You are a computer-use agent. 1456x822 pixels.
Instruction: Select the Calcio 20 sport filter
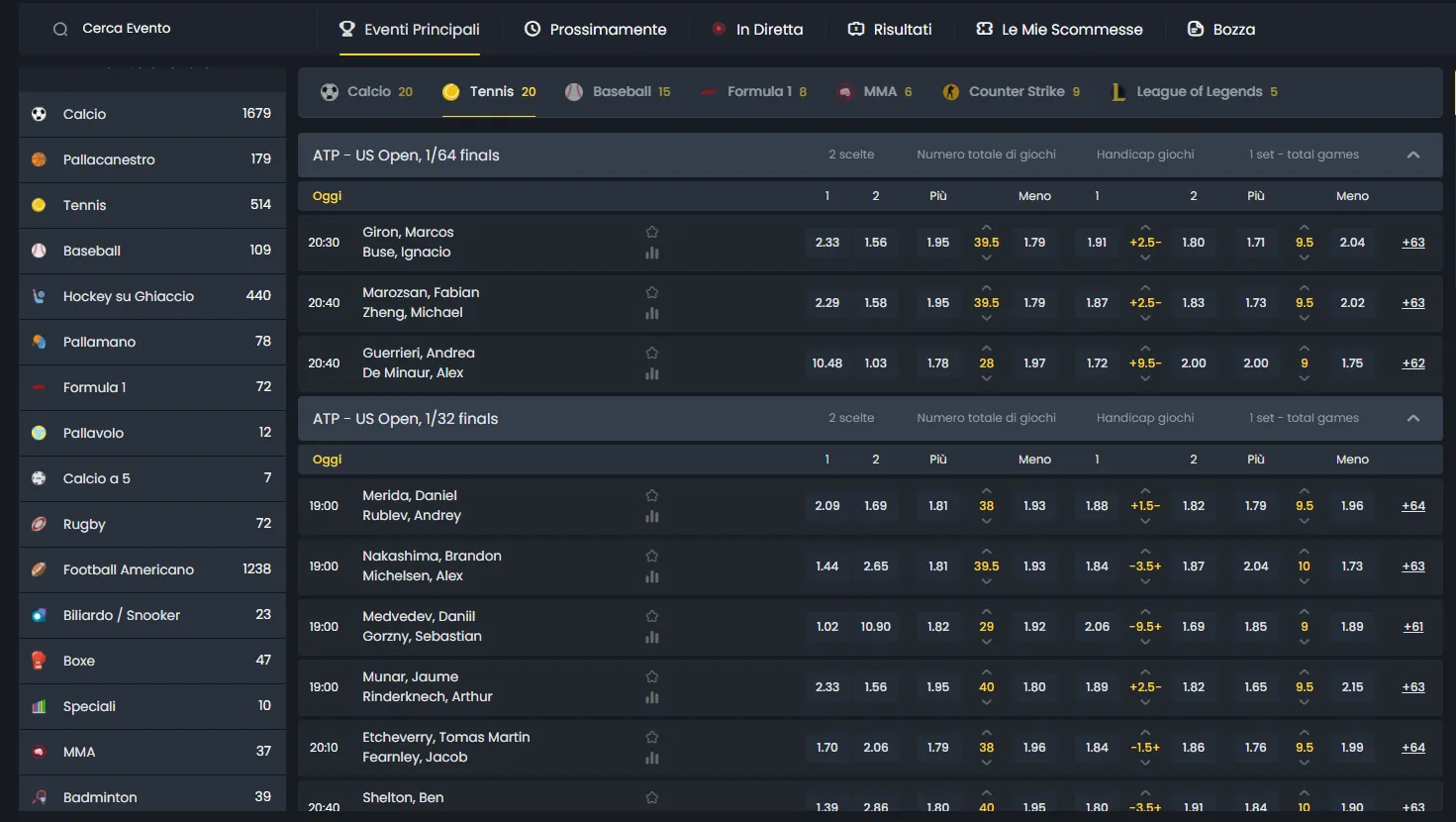click(366, 92)
